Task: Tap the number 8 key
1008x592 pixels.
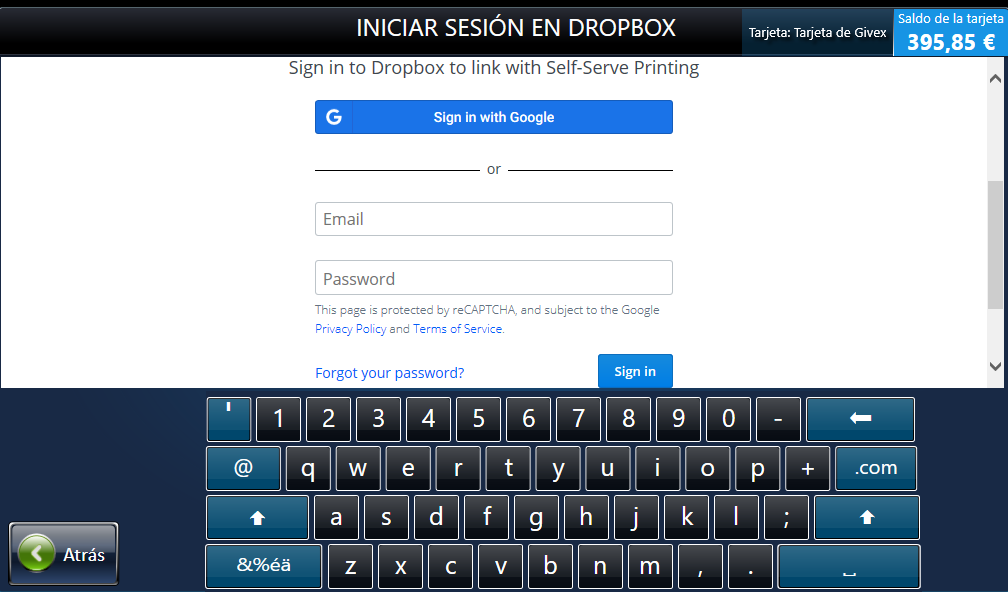Action: coord(629,419)
